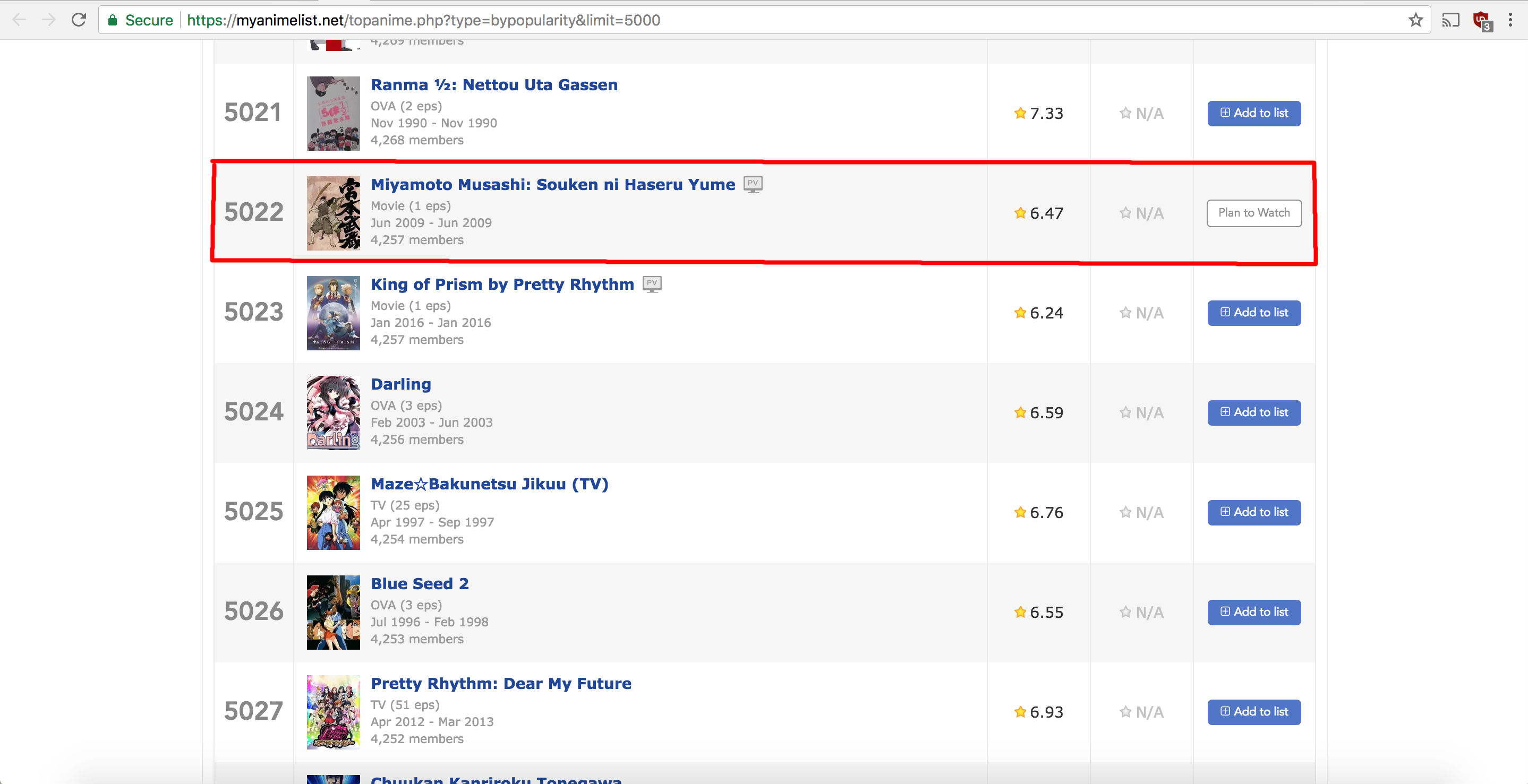1528x784 pixels.
Task: Bookmark this page with the star icon
Action: [1415, 20]
